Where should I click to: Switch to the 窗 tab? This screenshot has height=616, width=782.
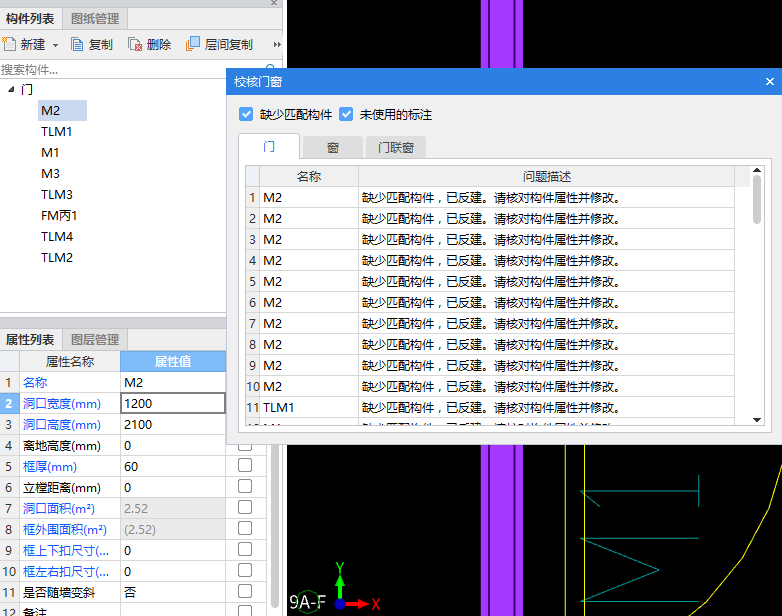click(332, 148)
